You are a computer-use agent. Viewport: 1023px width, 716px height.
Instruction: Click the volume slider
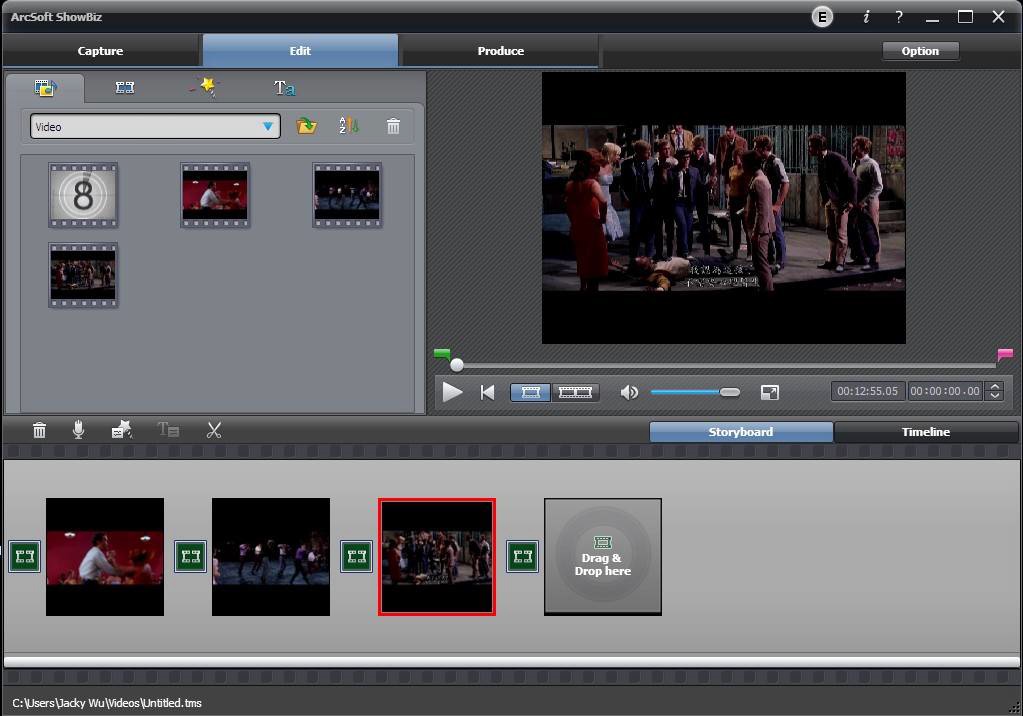pyautogui.click(x=695, y=392)
